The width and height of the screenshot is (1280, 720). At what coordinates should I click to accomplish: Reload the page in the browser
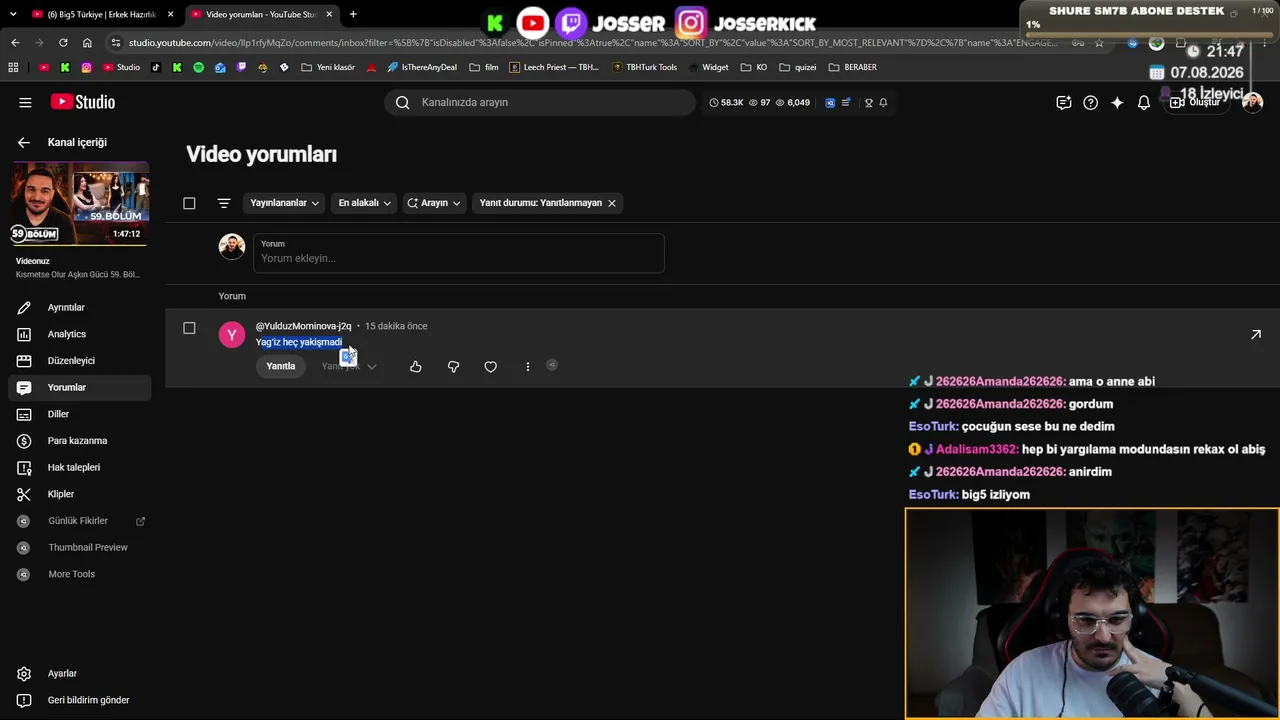pyautogui.click(x=63, y=43)
